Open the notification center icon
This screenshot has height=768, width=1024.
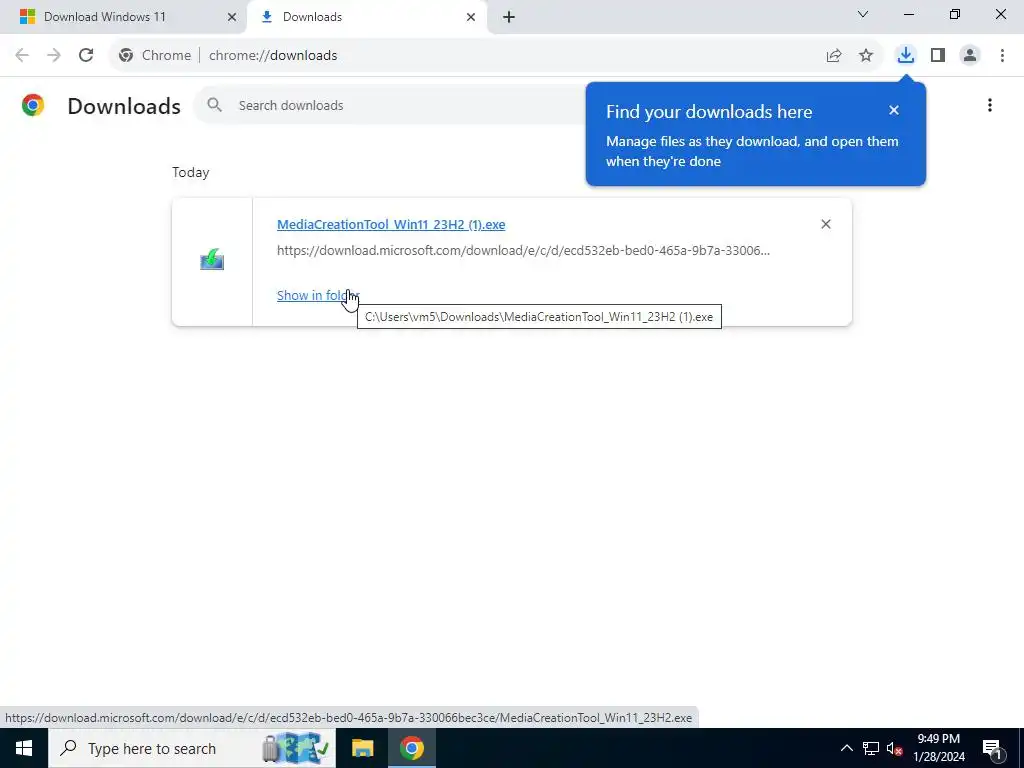(x=993, y=748)
